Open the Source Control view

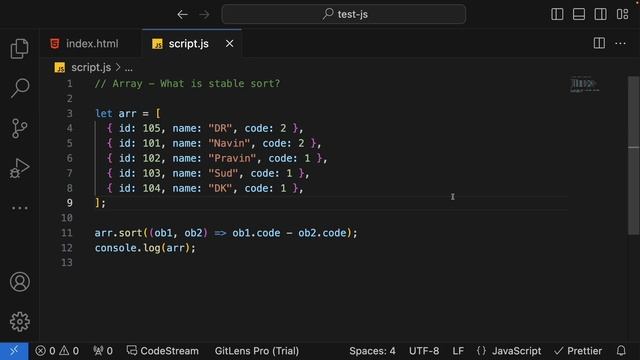(x=19, y=128)
